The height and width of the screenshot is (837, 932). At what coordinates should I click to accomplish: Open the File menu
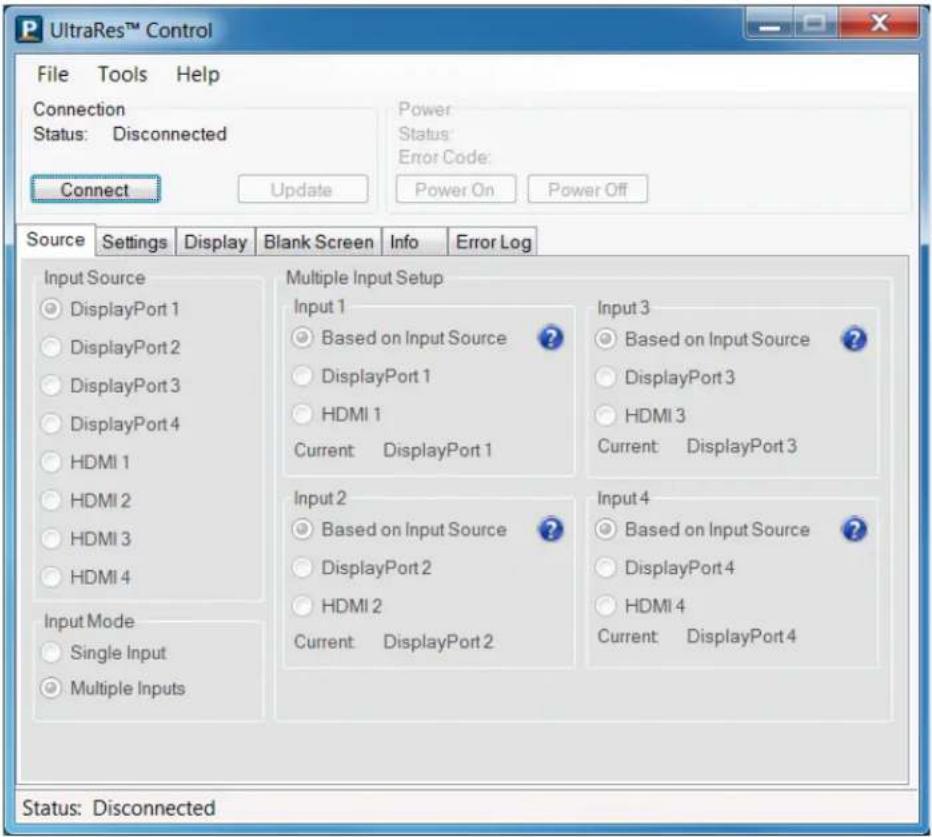coord(53,74)
